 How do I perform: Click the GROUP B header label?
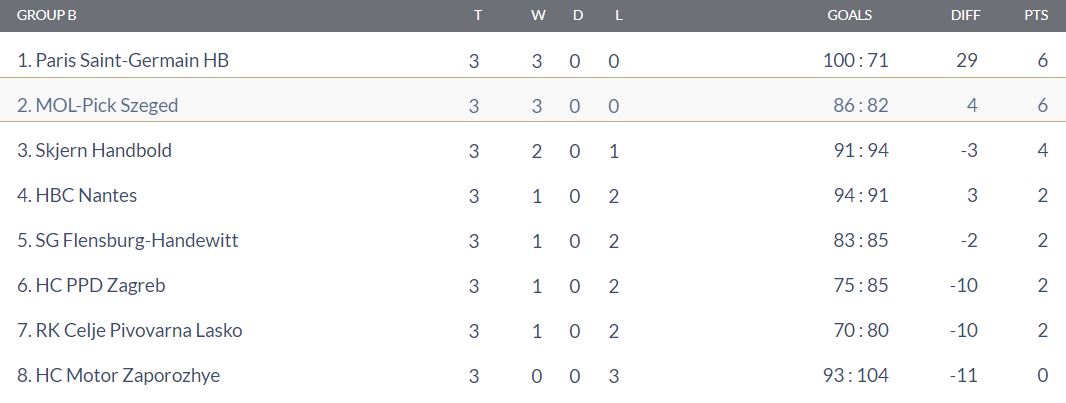click(46, 16)
